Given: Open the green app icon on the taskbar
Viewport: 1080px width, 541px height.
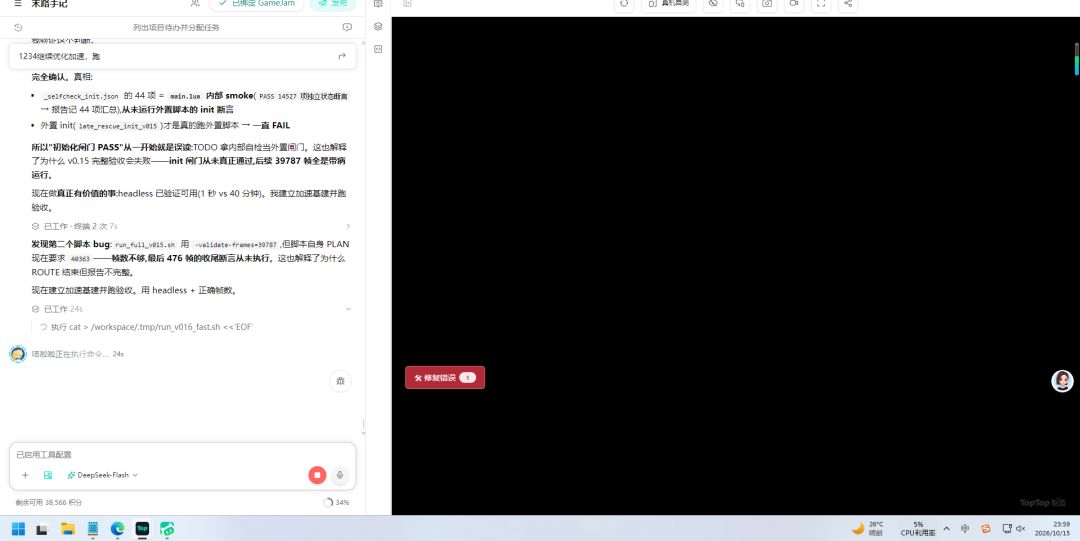Looking at the screenshot, I should [167, 529].
